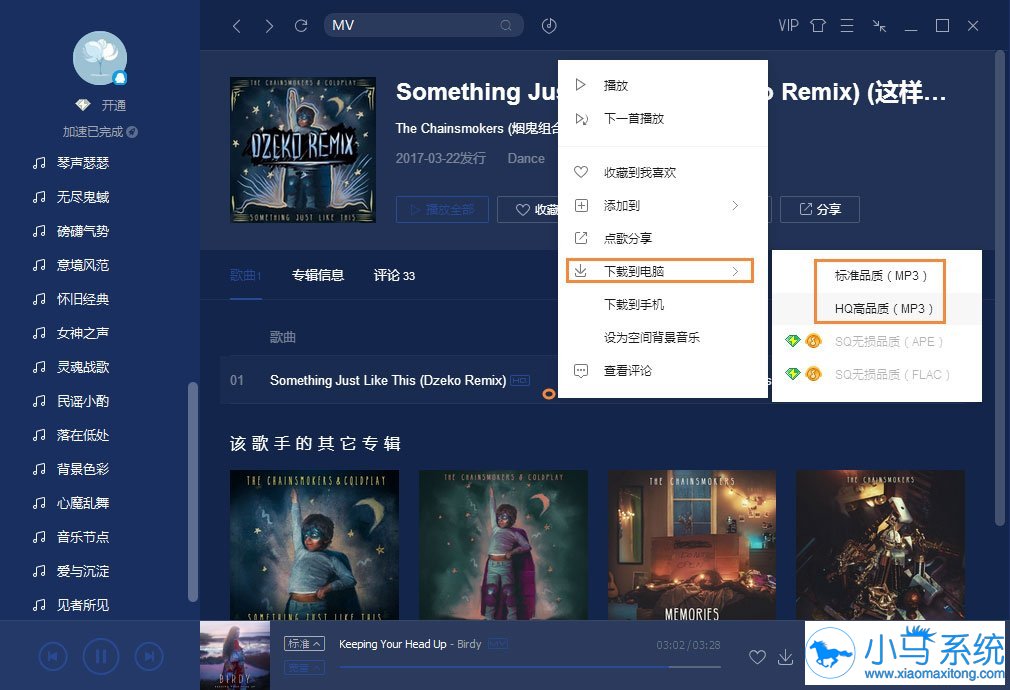Open the skin (shirt) icon
Screen dimensions: 1010x690
(817, 26)
